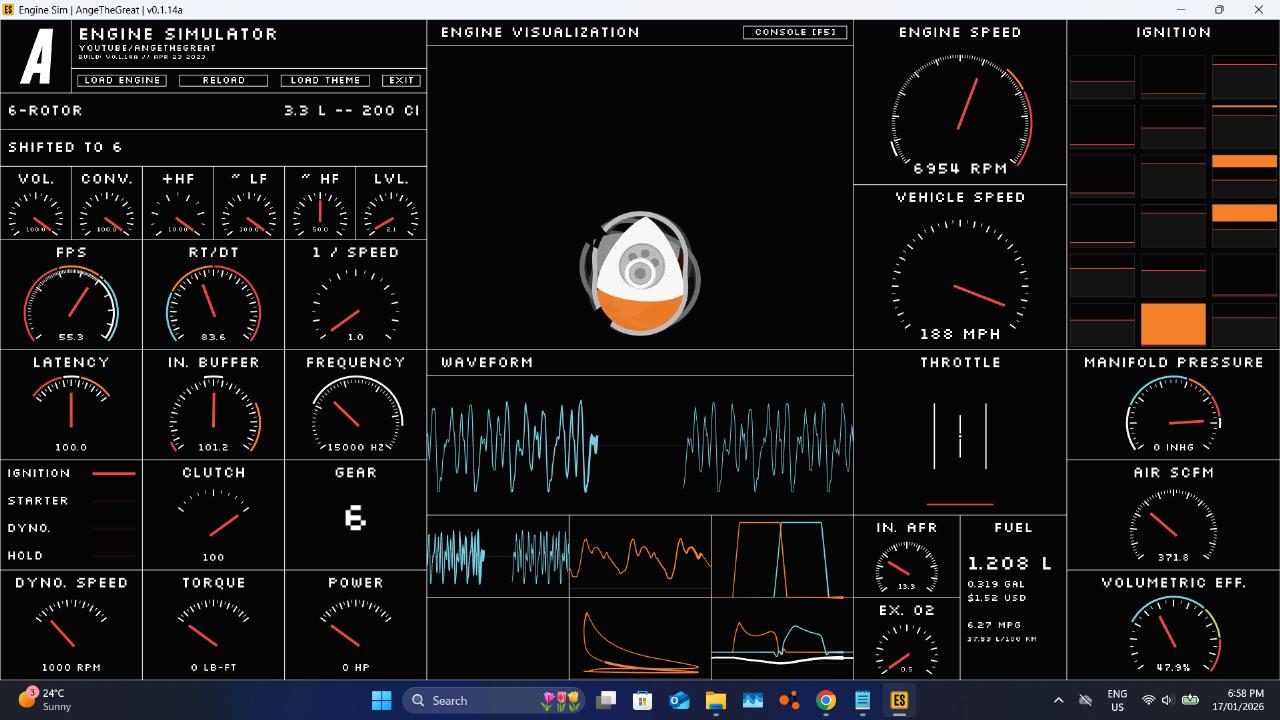Click the throttle slider bars

coord(960,436)
